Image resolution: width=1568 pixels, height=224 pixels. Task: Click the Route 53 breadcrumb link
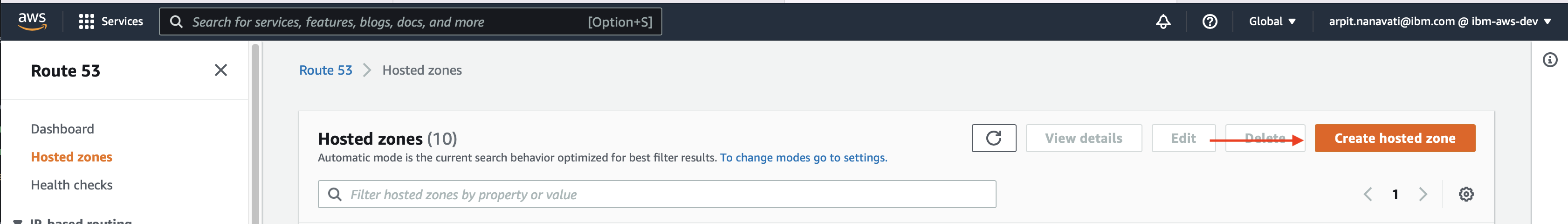(x=326, y=70)
